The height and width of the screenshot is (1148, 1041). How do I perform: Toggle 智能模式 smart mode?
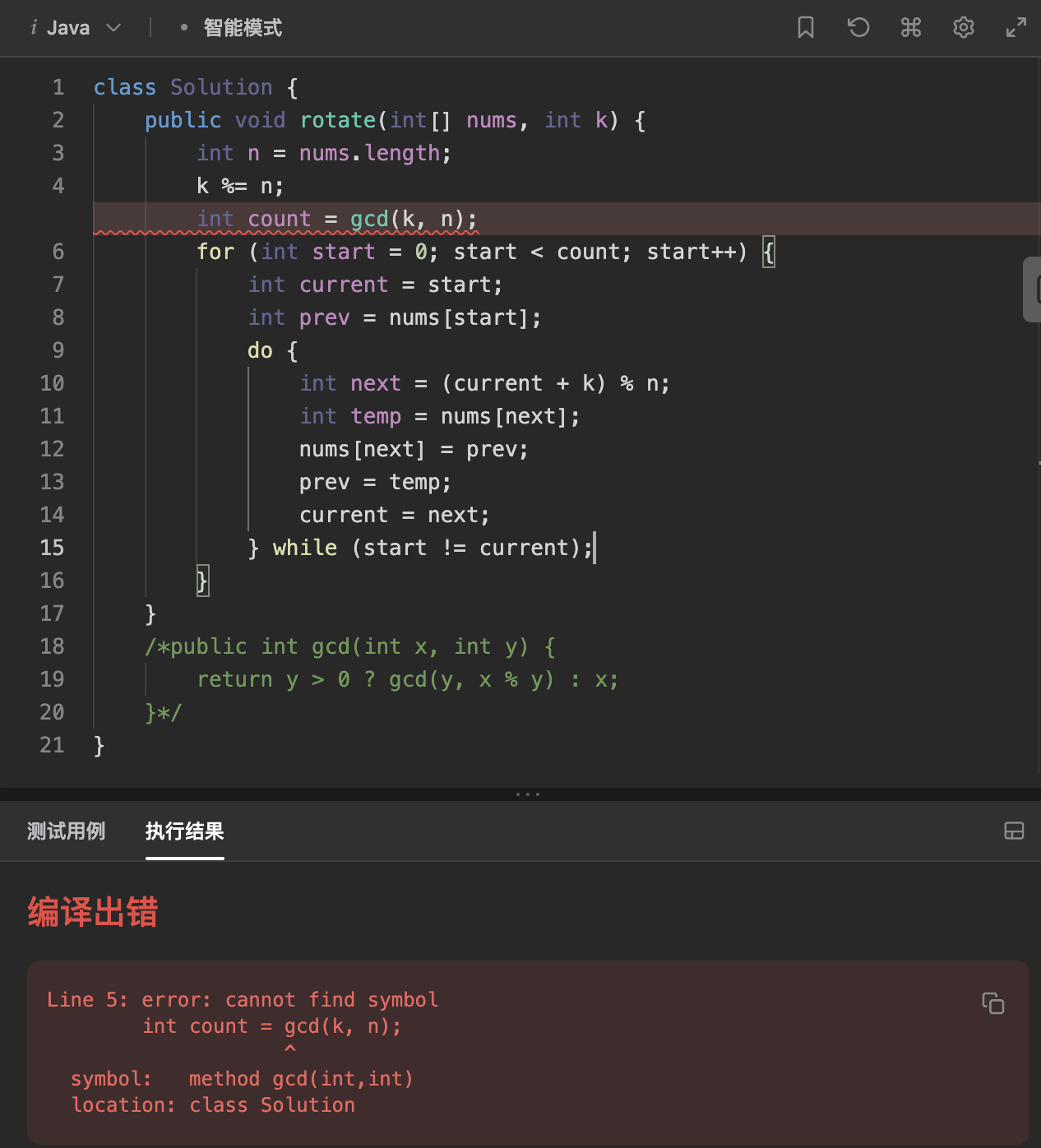pyautogui.click(x=242, y=27)
